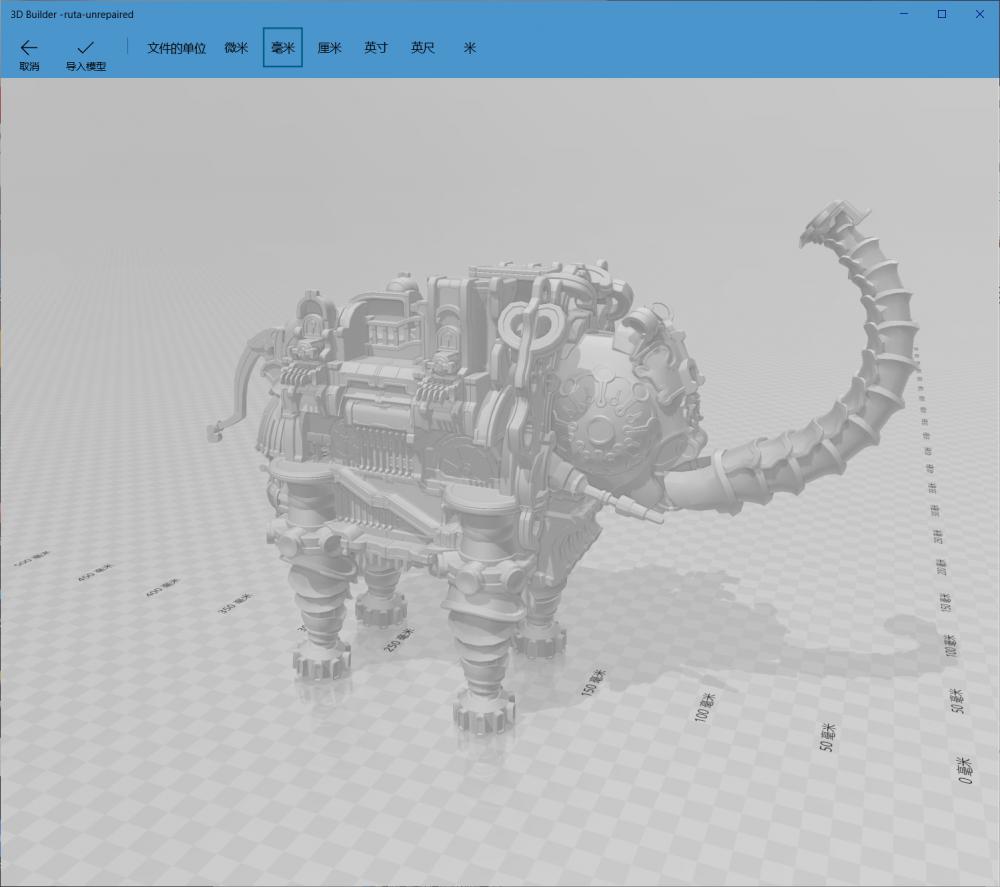Viewport: 1000px width, 887px height.
Task: Click the 文件的单位 label
Action: point(176,48)
